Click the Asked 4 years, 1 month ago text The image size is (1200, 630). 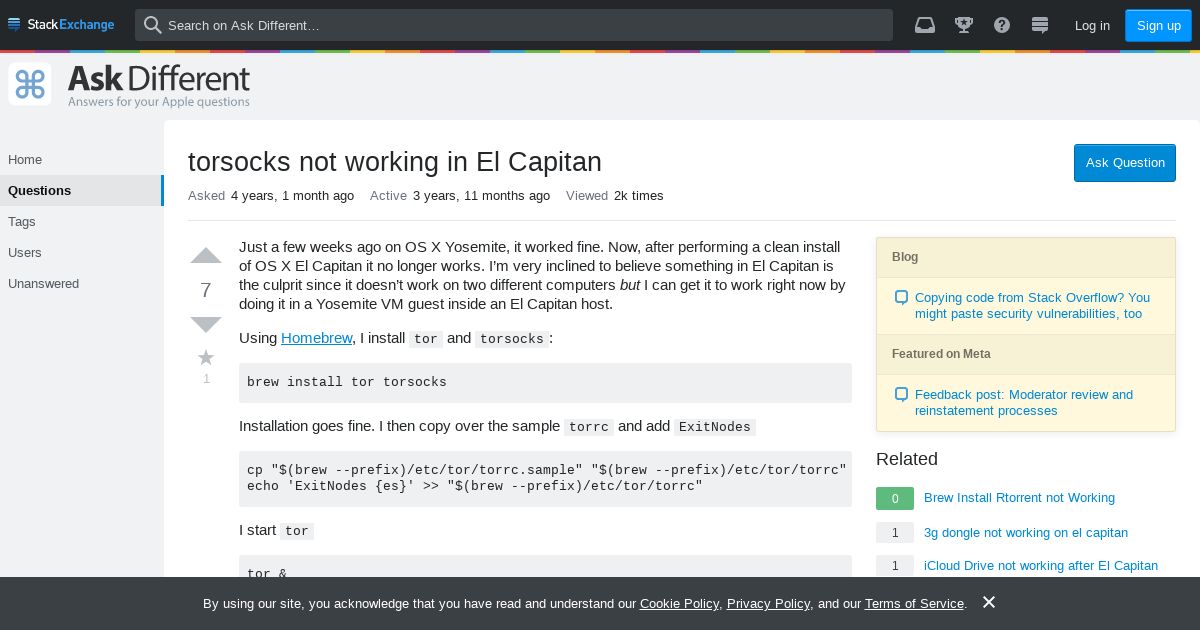[271, 196]
